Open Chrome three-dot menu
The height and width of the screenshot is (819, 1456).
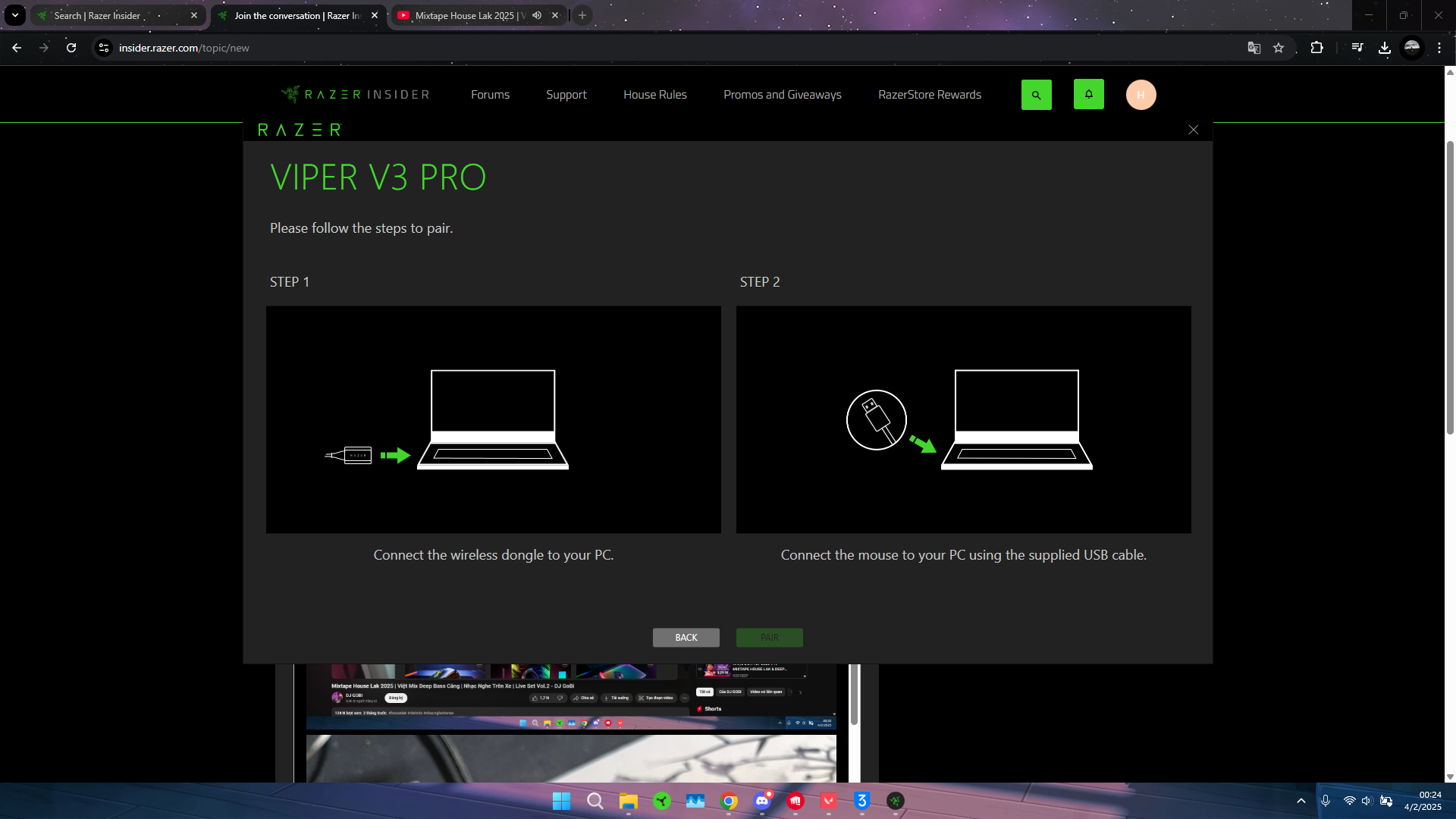(1439, 48)
